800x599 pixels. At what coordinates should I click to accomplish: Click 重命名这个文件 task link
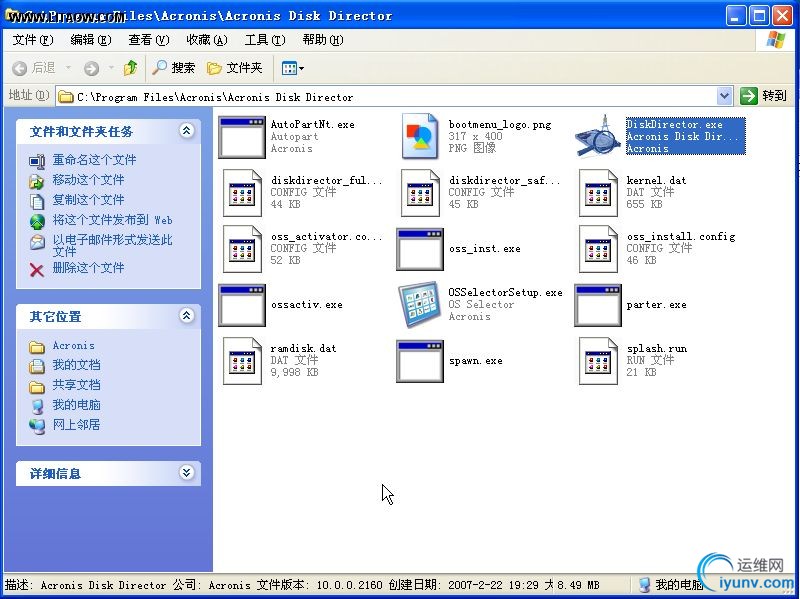tap(94, 160)
